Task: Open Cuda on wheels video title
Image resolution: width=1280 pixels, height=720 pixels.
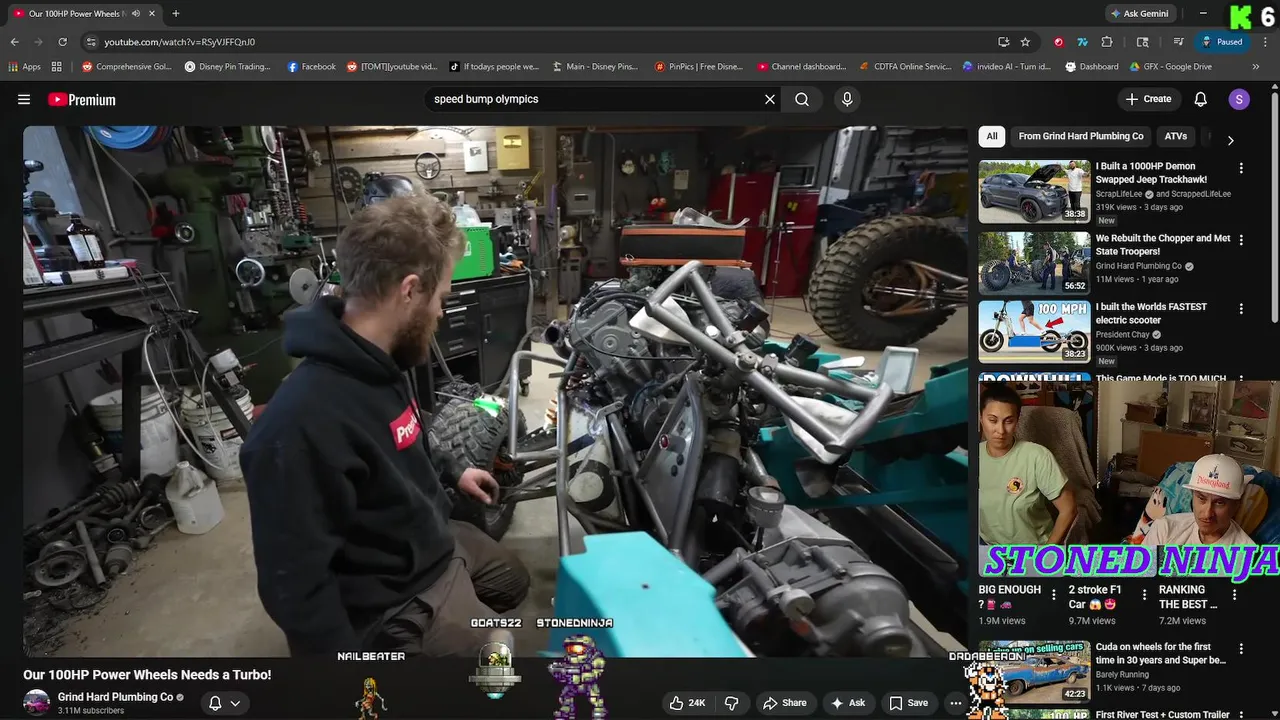Action: 1160,654
